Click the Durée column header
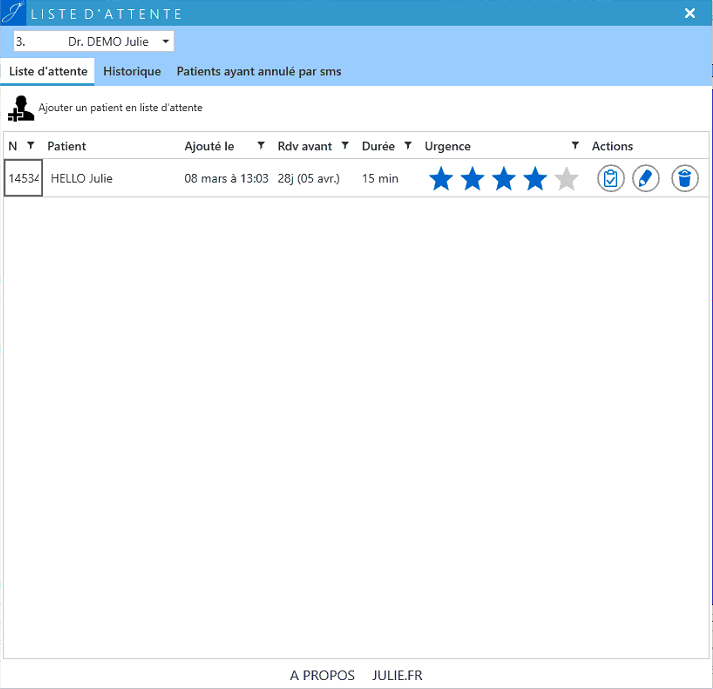The image size is (713, 689). (378, 146)
